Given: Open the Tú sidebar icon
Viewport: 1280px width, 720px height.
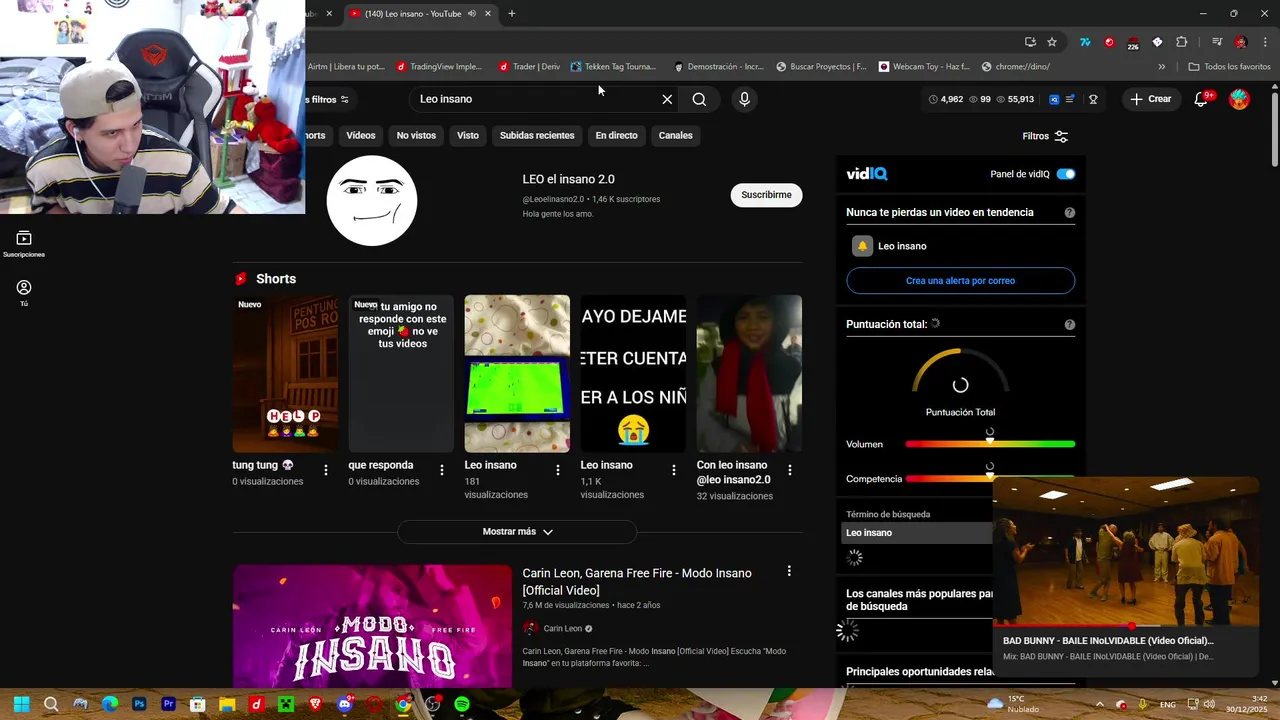Looking at the screenshot, I should coord(24,292).
